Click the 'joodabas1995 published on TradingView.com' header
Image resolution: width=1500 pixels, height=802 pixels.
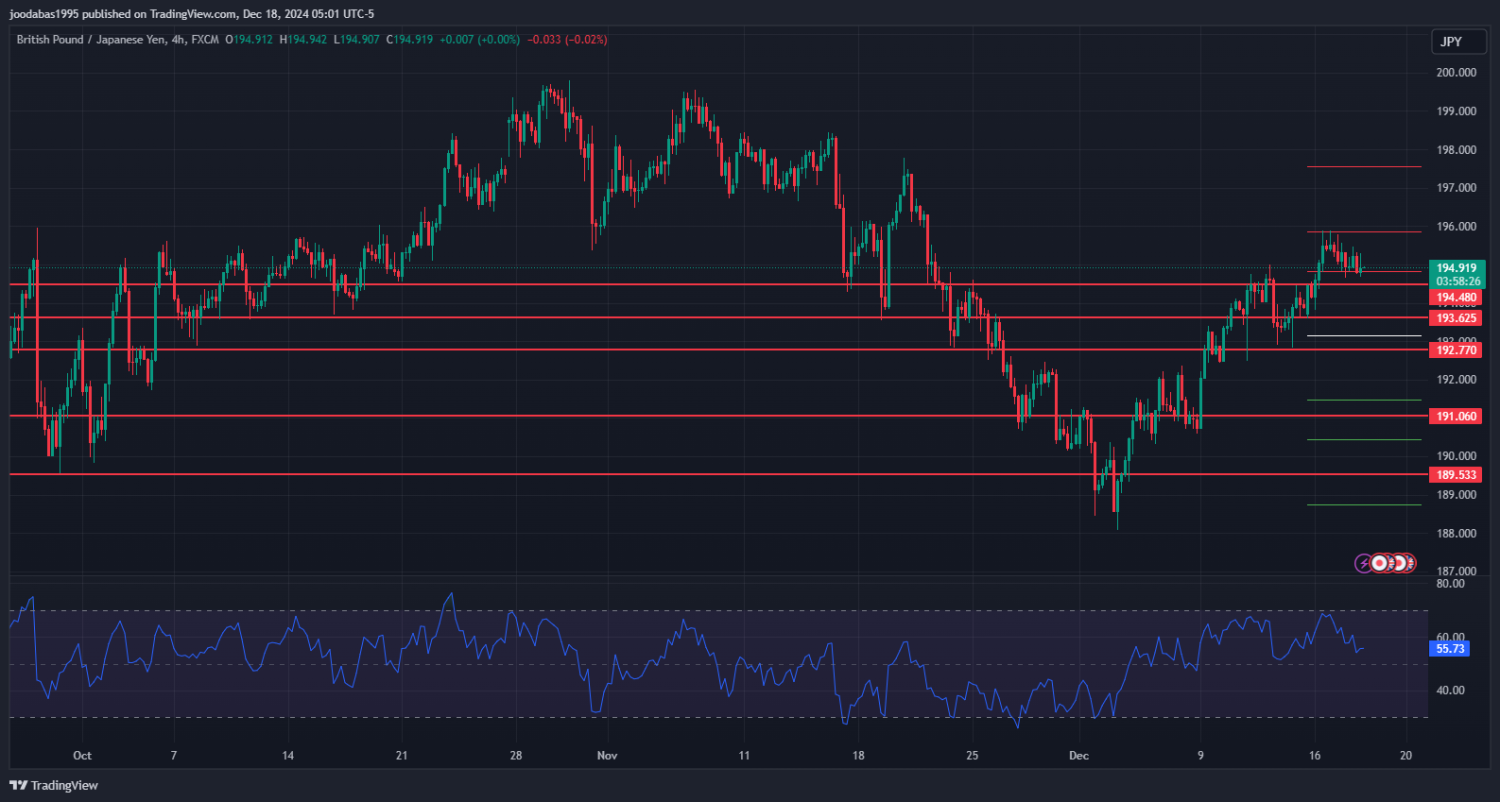pyautogui.click(x=123, y=13)
